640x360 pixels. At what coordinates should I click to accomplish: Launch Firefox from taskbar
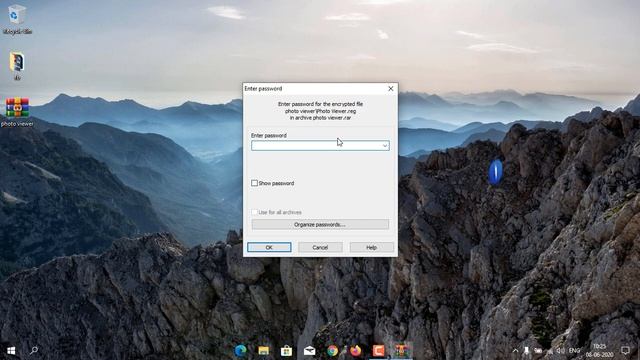pos(355,351)
